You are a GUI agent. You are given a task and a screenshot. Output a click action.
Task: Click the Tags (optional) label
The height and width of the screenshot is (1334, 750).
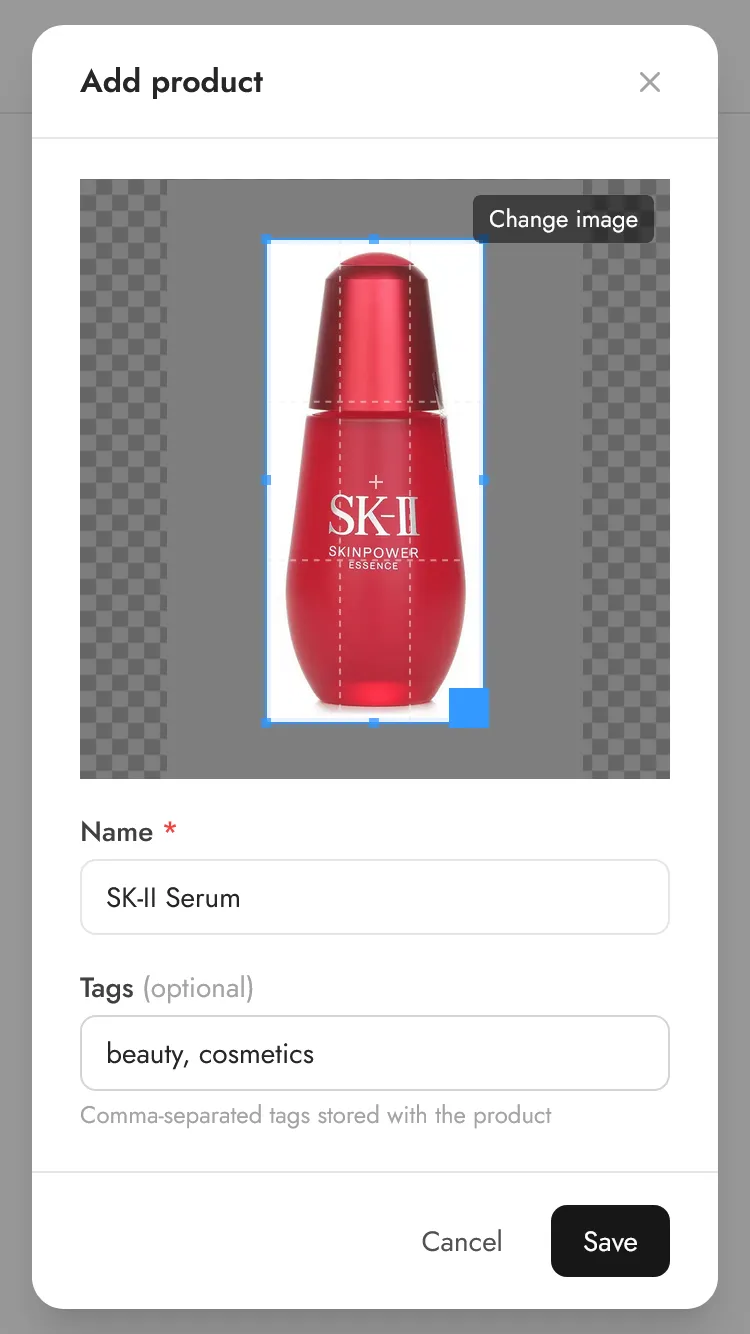coord(167,988)
